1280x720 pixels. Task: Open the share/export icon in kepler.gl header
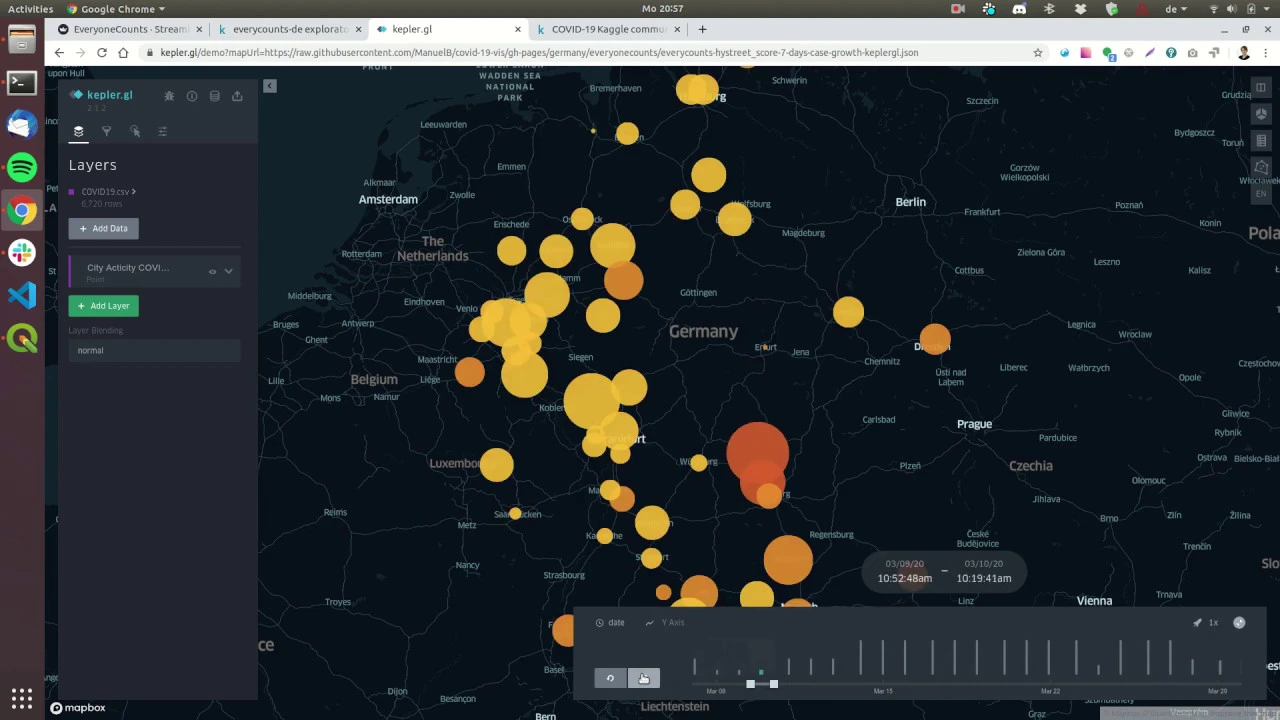pyautogui.click(x=237, y=96)
